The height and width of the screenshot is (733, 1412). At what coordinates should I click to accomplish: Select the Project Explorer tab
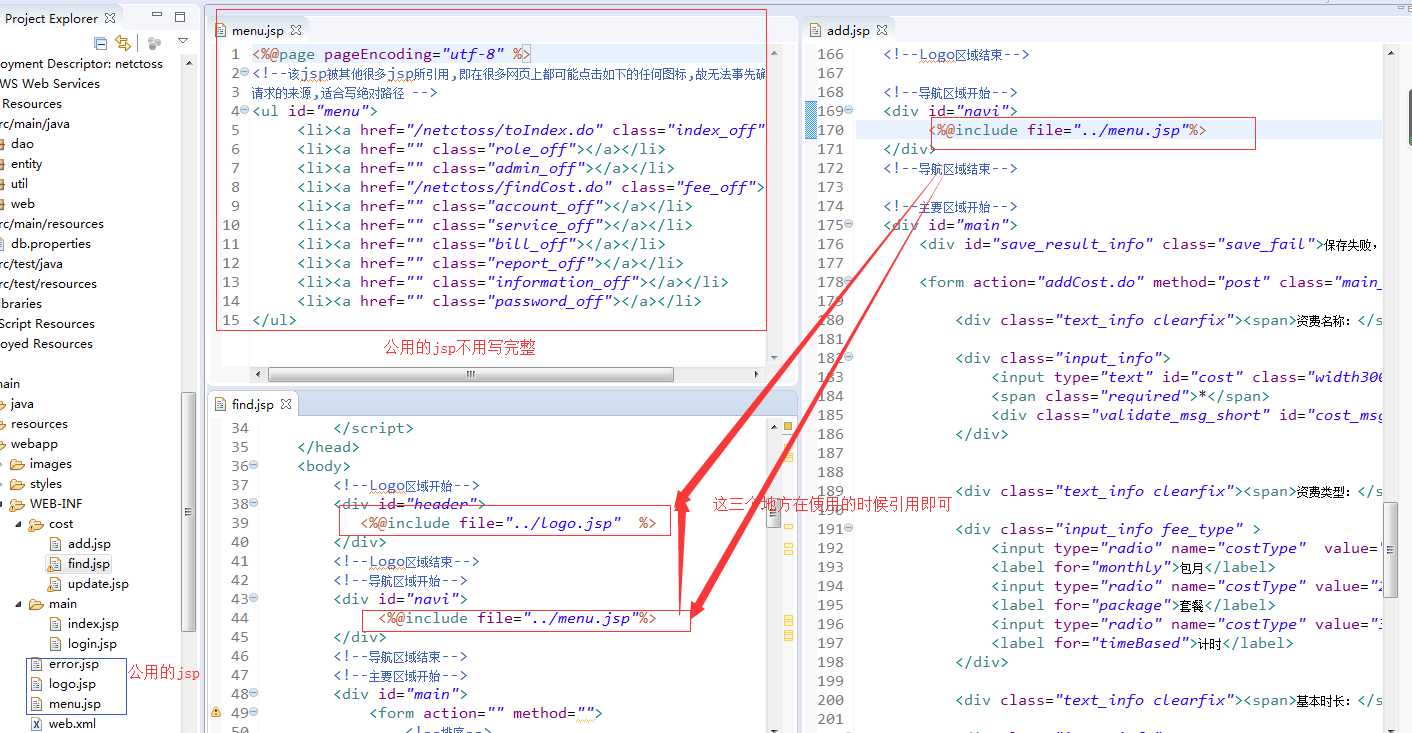[52, 18]
